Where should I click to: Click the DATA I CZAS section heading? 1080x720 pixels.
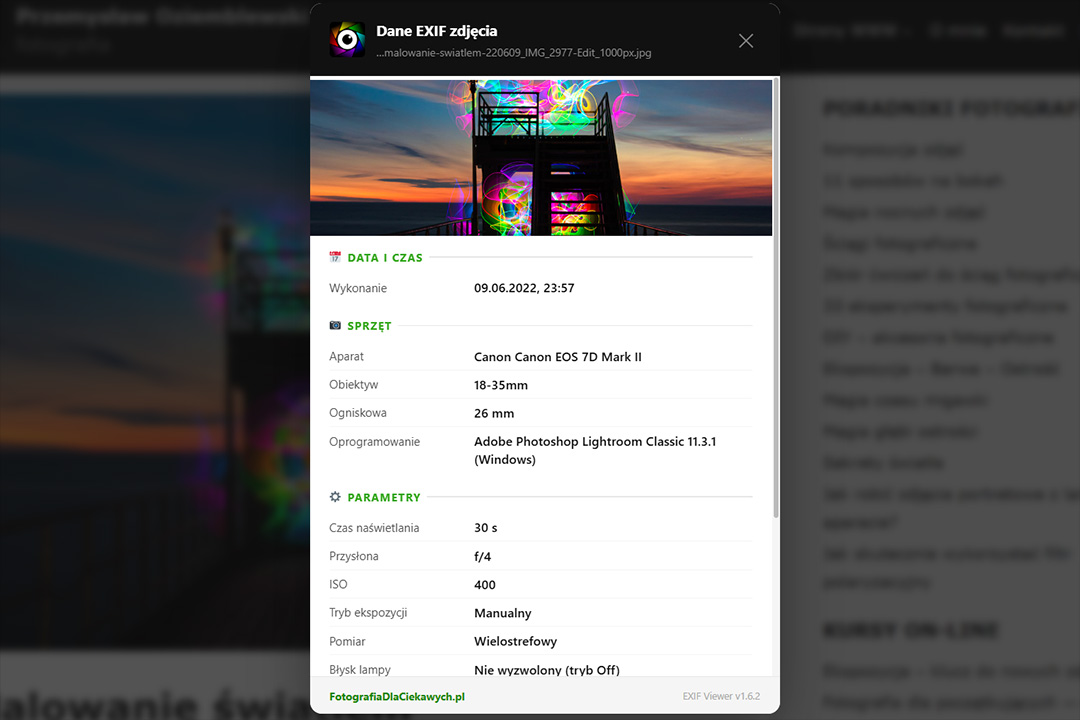(x=385, y=258)
